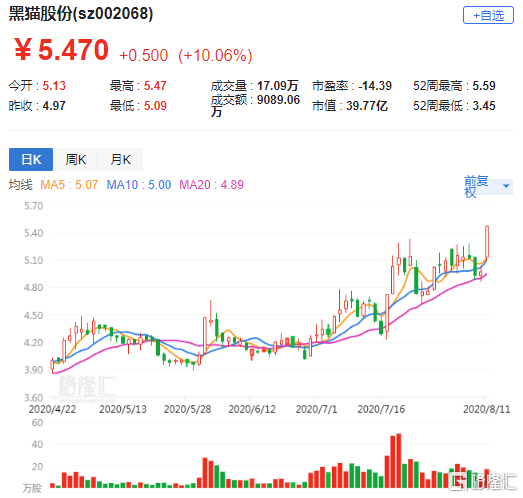Click stock title 黑猫股份(sz002068)

[x=81, y=14]
